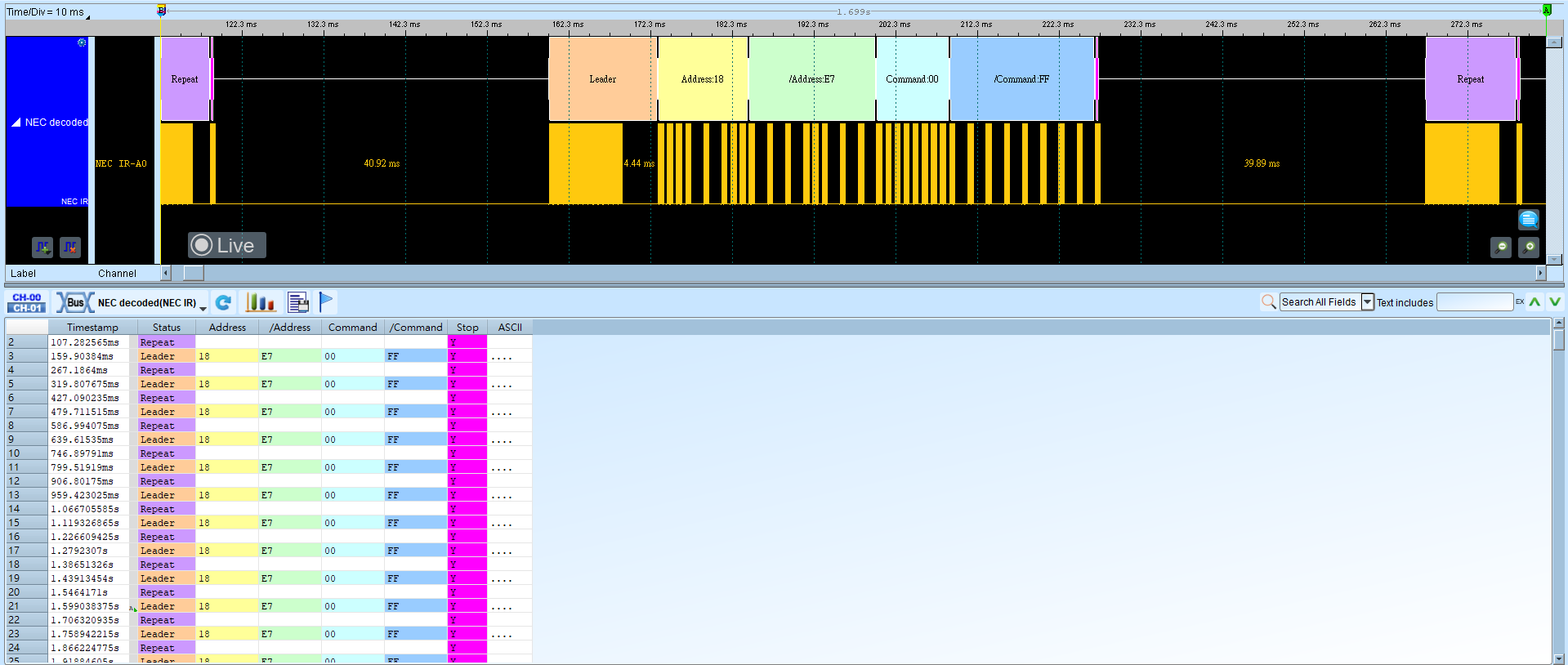Select table row with timestamp 159.90384ms
The height and width of the screenshot is (665, 1568).
270,356
